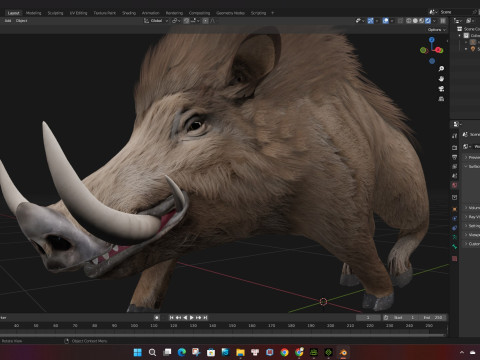The image size is (480, 360).
Task: Play animation forward
Action: [x=192, y=318]
